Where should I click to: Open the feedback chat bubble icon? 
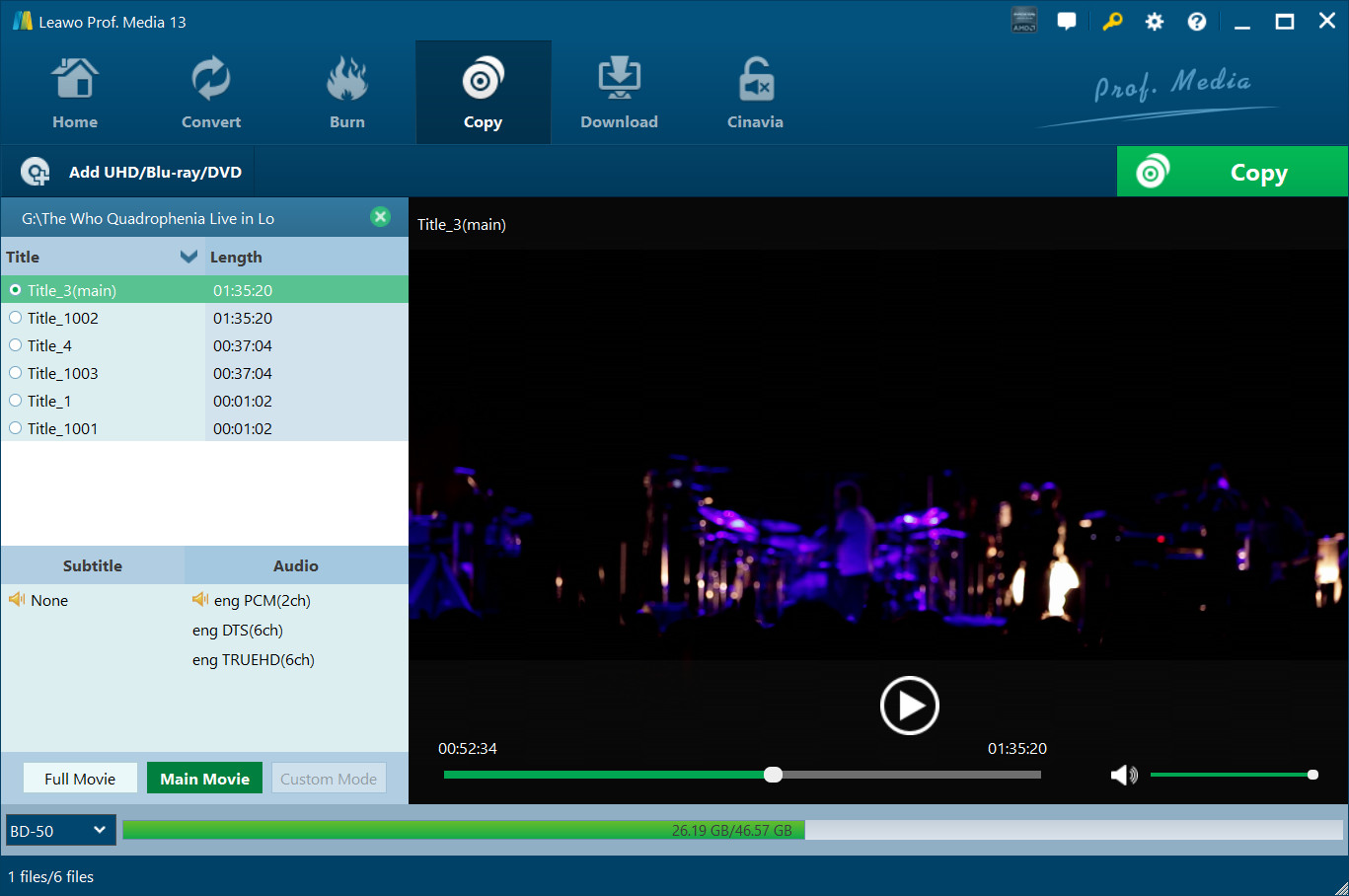point(1067,21)
